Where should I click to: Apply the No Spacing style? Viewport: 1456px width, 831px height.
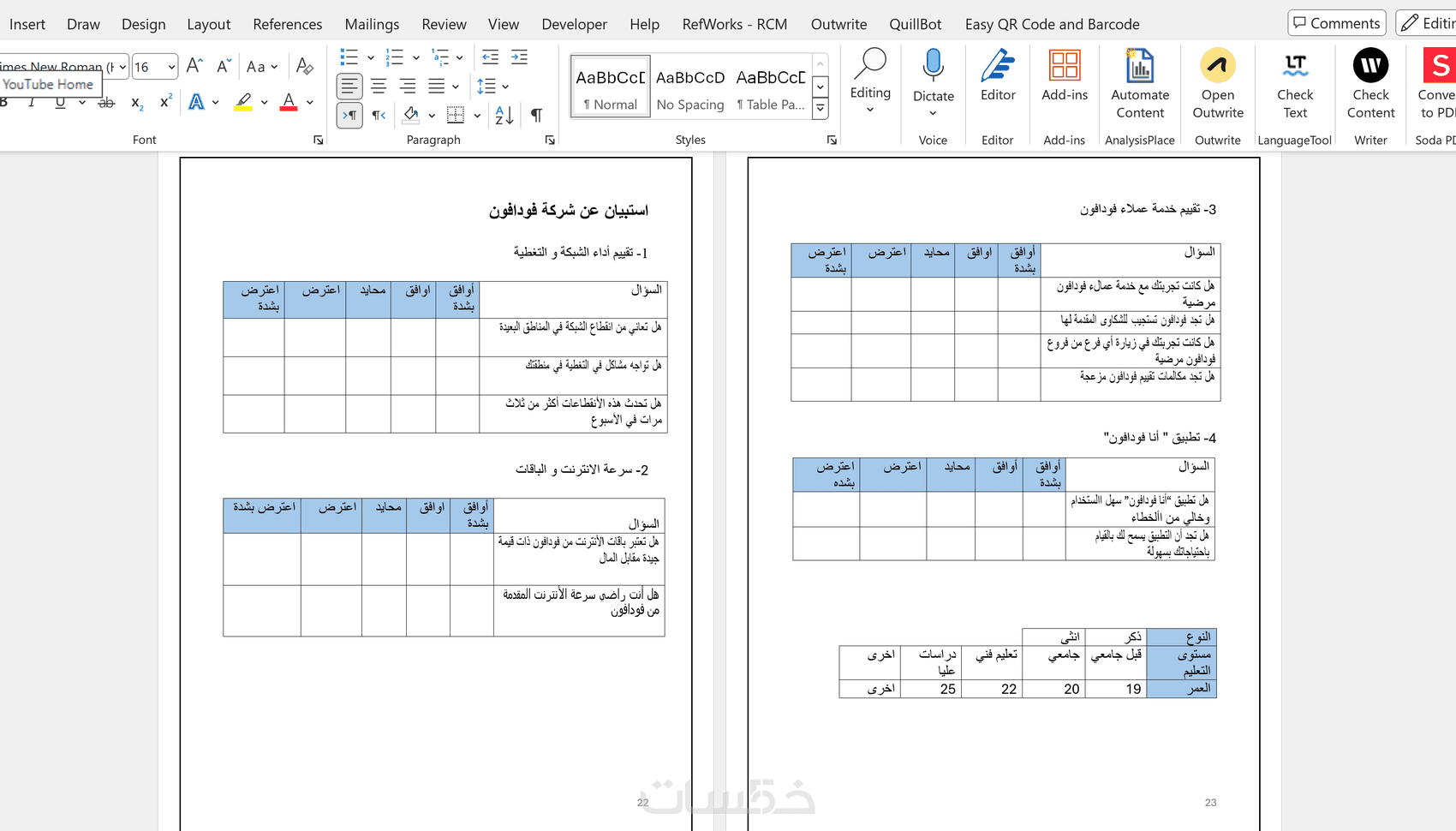coord(690,87)
